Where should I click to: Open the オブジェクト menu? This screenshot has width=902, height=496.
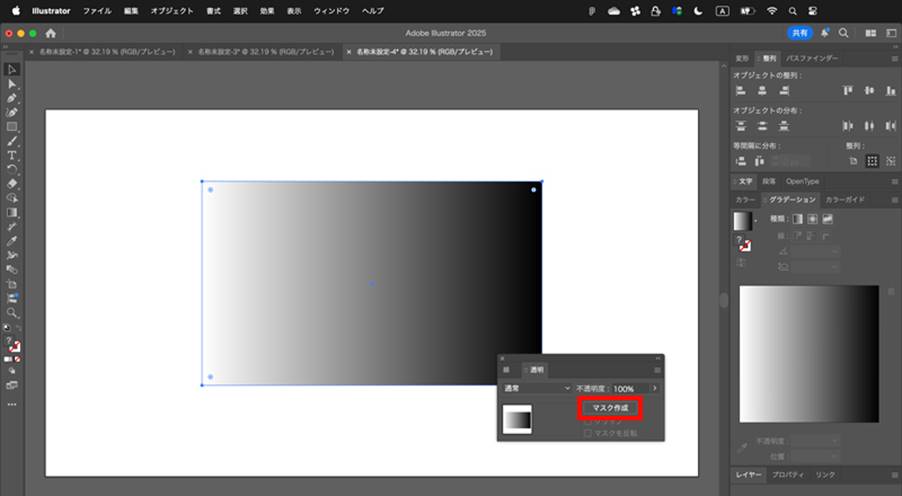[x=172, y=11]
